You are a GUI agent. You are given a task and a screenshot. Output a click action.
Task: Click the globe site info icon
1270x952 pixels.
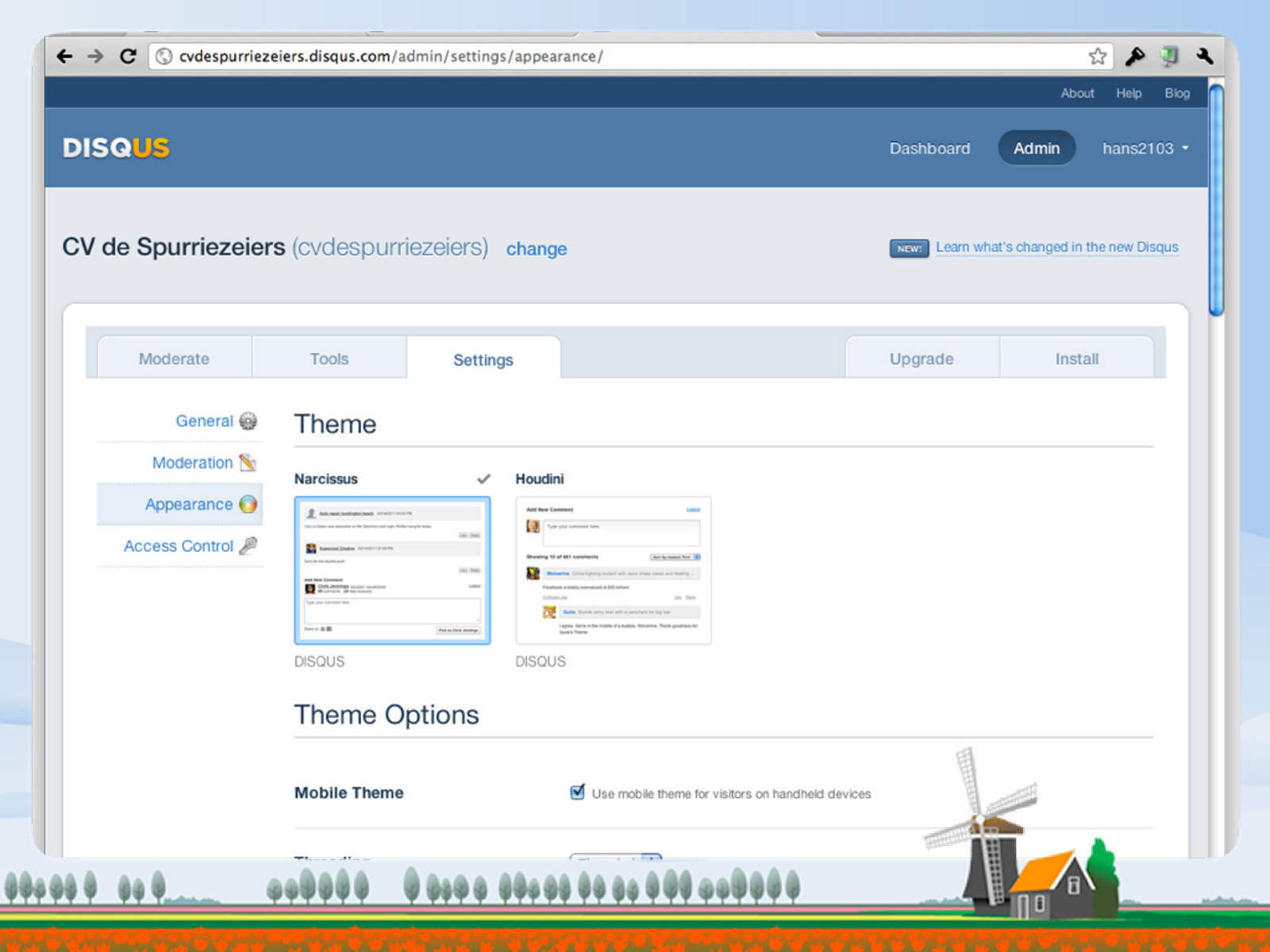[x=164, y=56]
